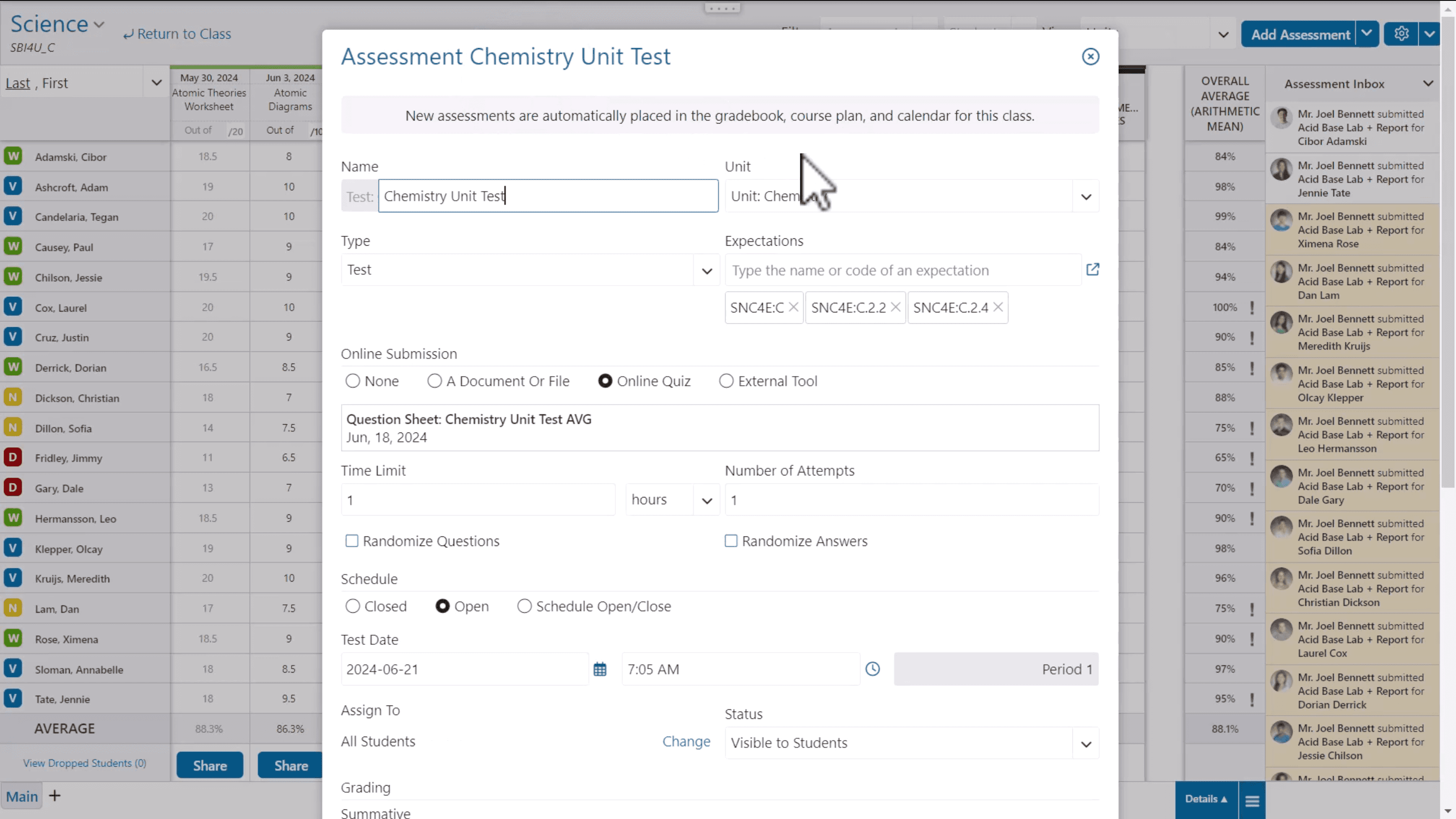The height and width of the screenshot is (819, 1456).
Task: Select A Document Or File submission option
Action: (x=434, y=381)
